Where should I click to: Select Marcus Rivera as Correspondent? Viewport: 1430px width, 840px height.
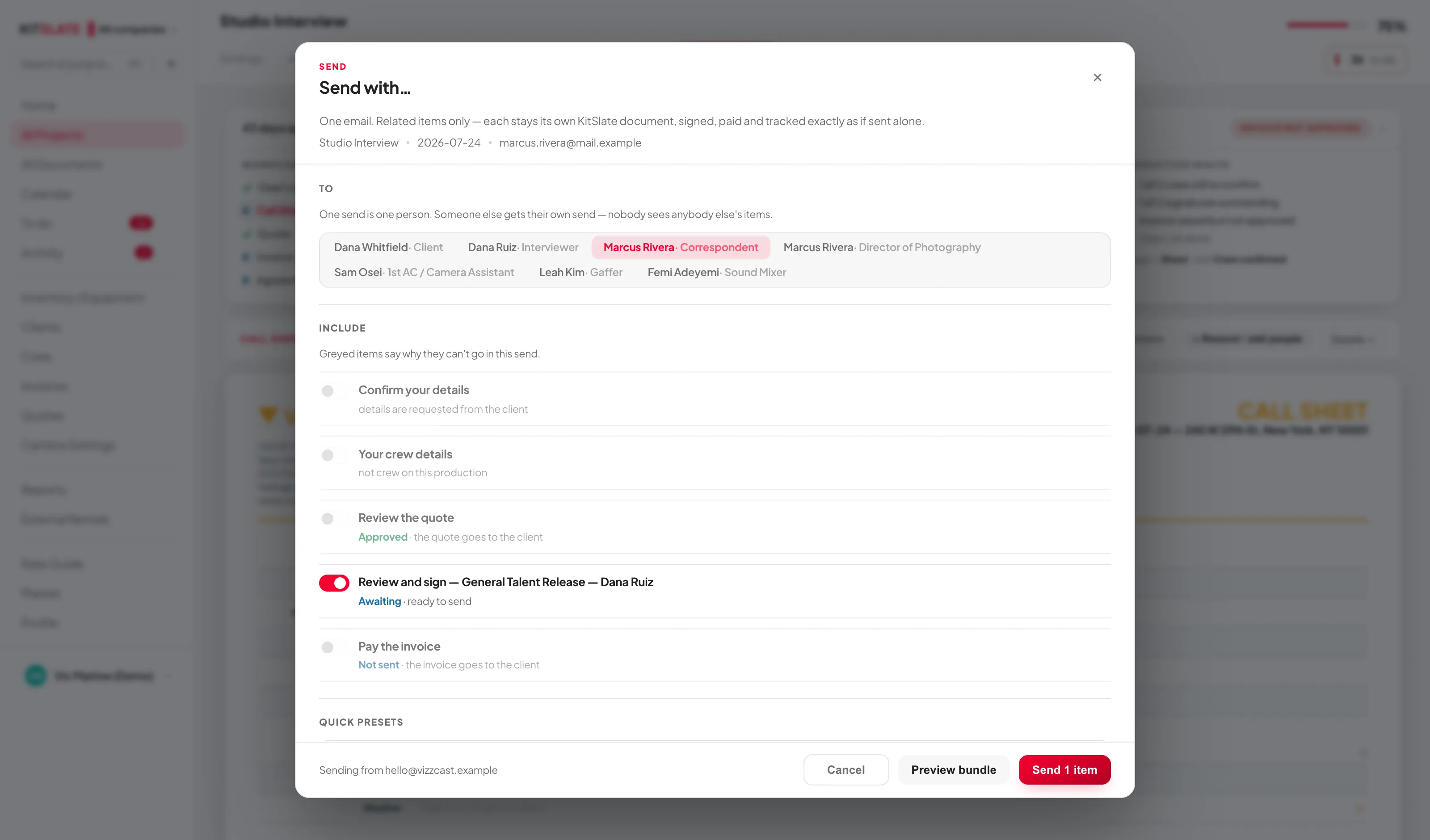pyautogui.click(x=681, y=248)
